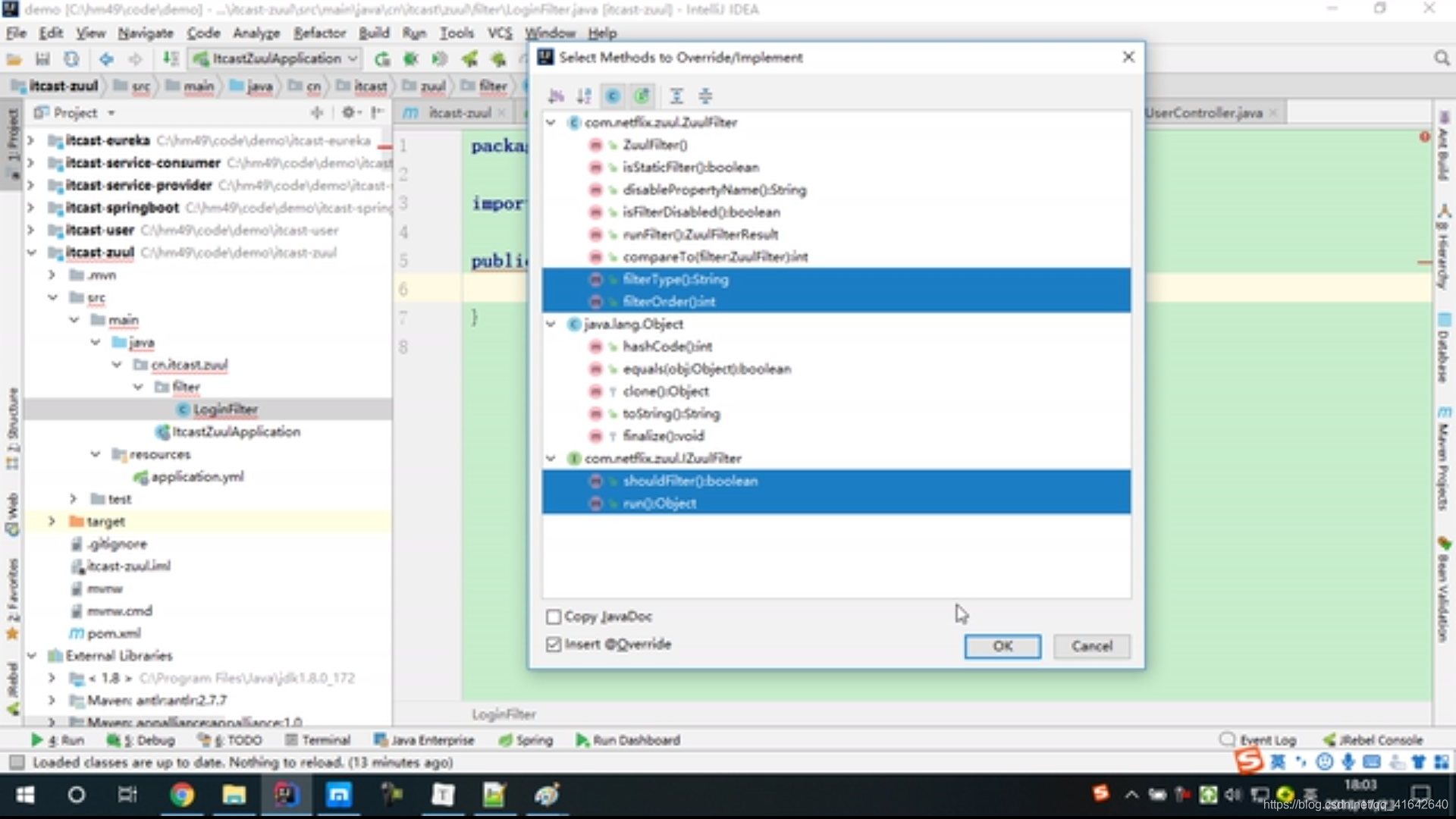
Task: Select shouldFilter():boolean method
Action: pyautogui.click(x=836, y=481)
